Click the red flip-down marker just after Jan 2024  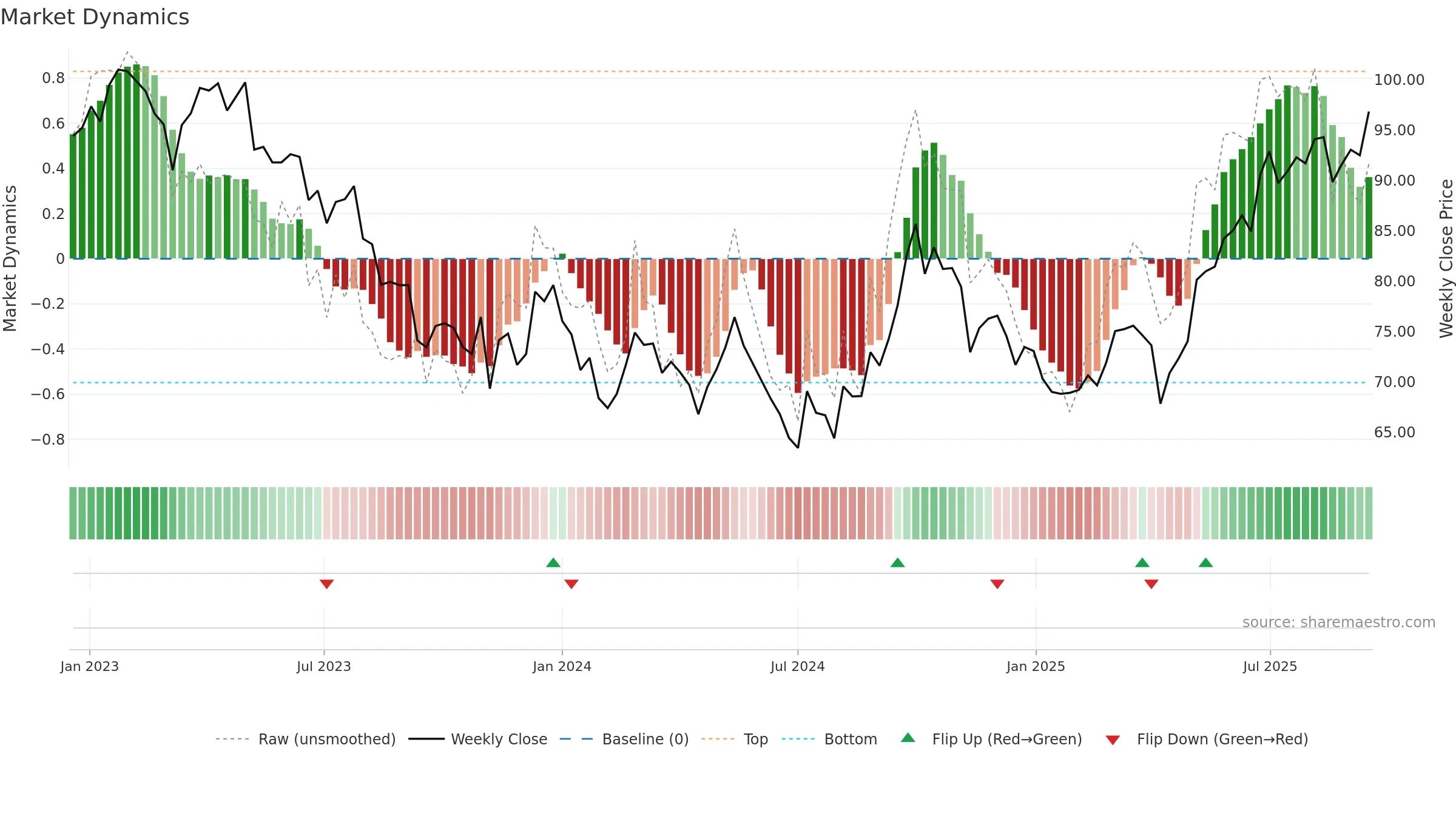[x=571, y=584]
